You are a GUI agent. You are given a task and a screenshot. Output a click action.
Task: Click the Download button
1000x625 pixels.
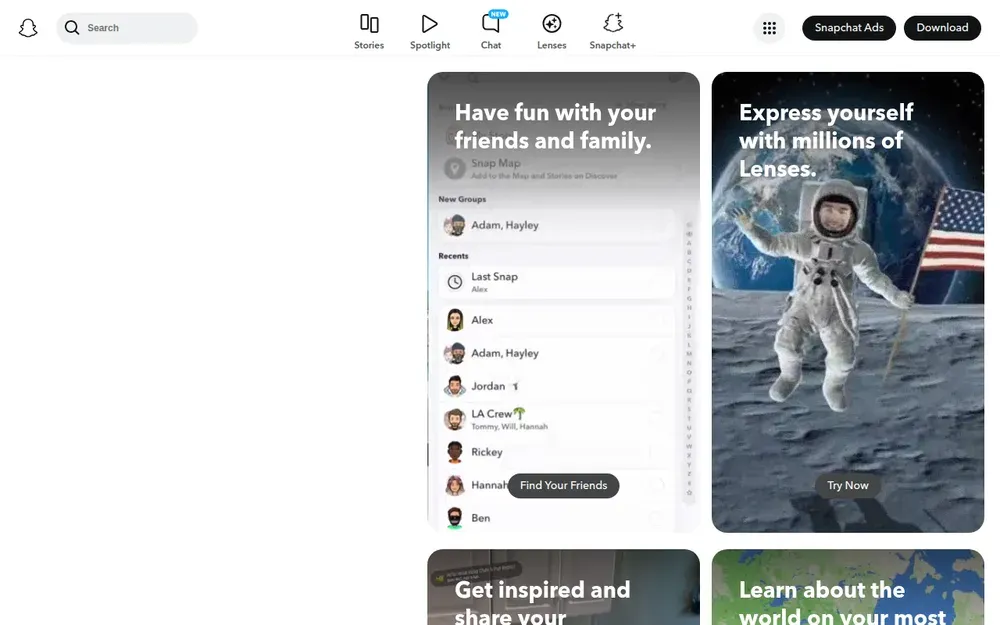[942, 28]
